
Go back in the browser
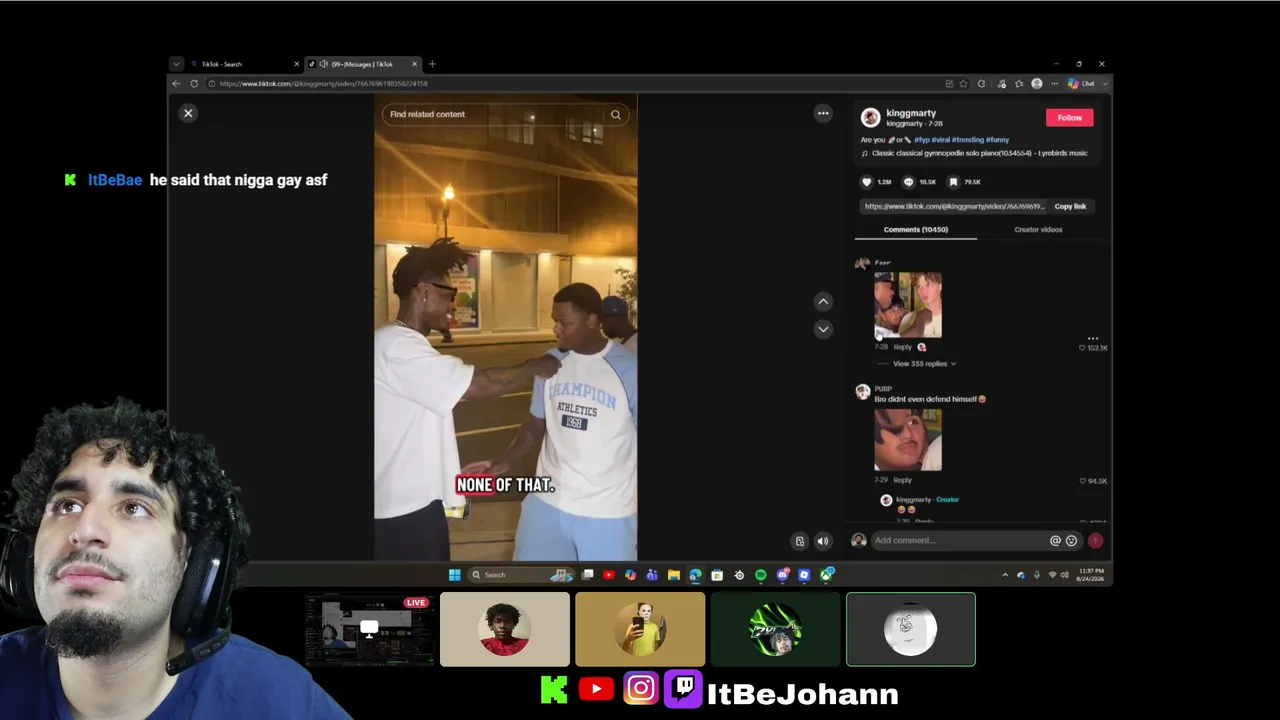pyautogui.click(x=177, y=84)
